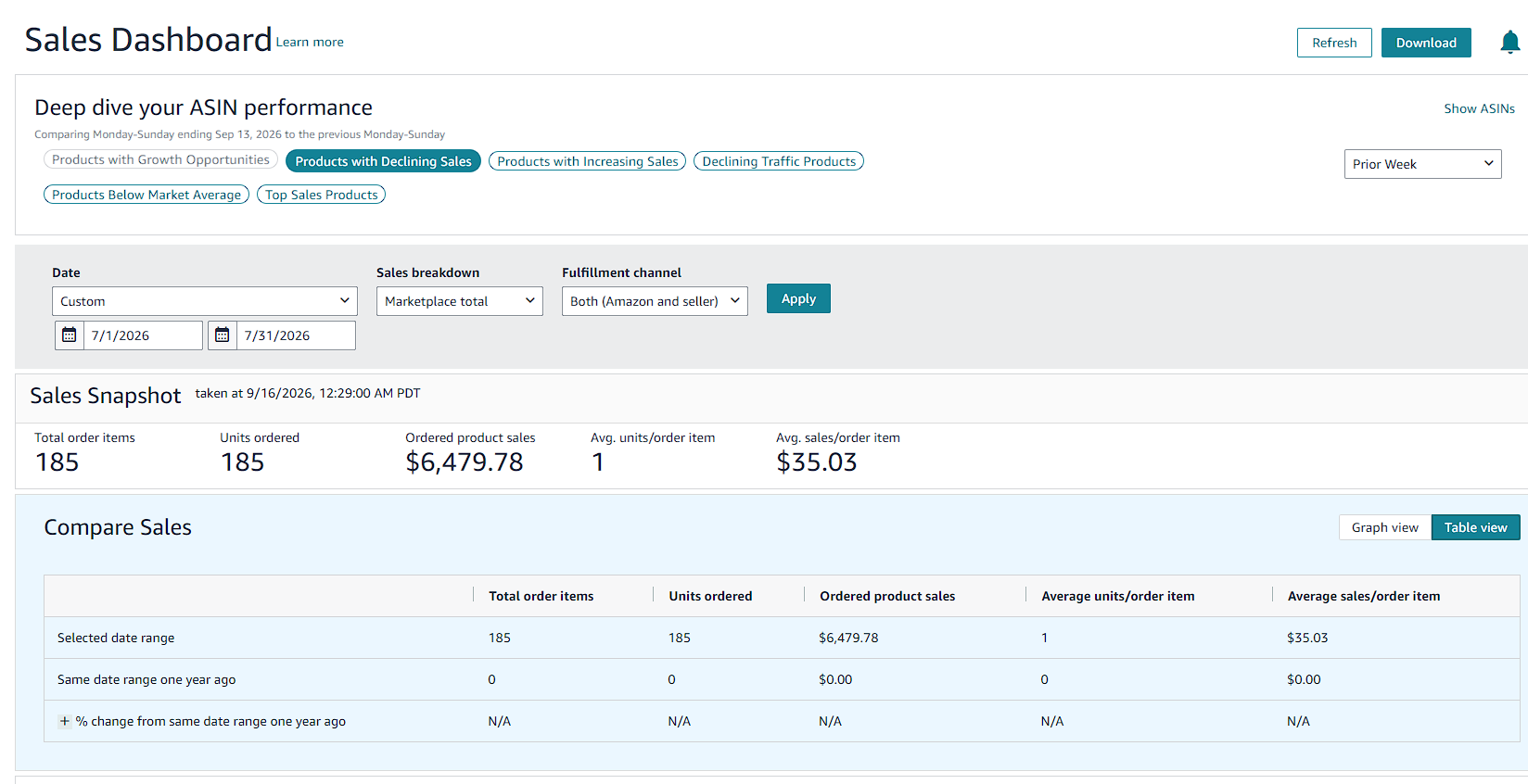
Task: Expand the % change row plus icon
Action: click(x=65, y=721)
